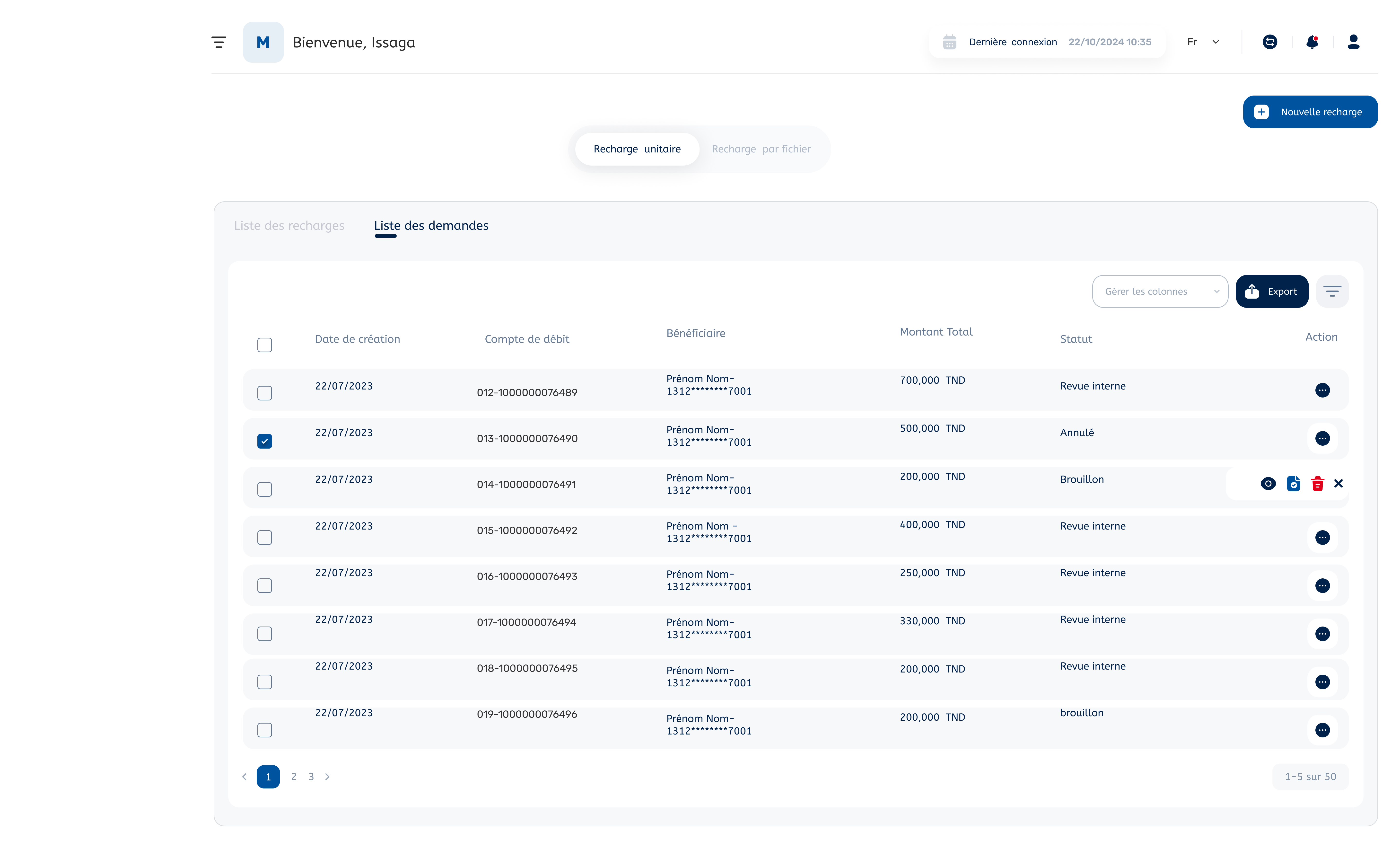The image size is (1400, 849).
Task: Select the row with account 017-1000000076494
Action: pos(265,634)
